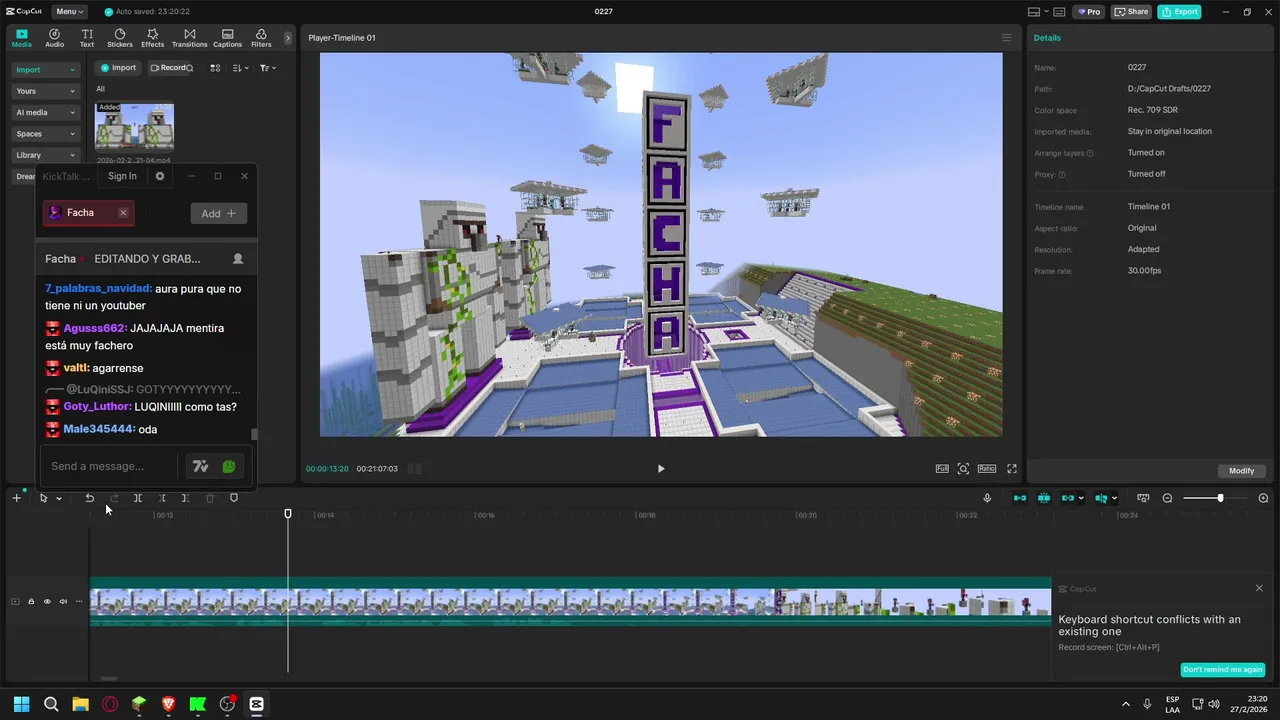Zoom out the timeline
This screenshot has height=720, width=1280.
pyautogui.click(x=1167, y=498)
